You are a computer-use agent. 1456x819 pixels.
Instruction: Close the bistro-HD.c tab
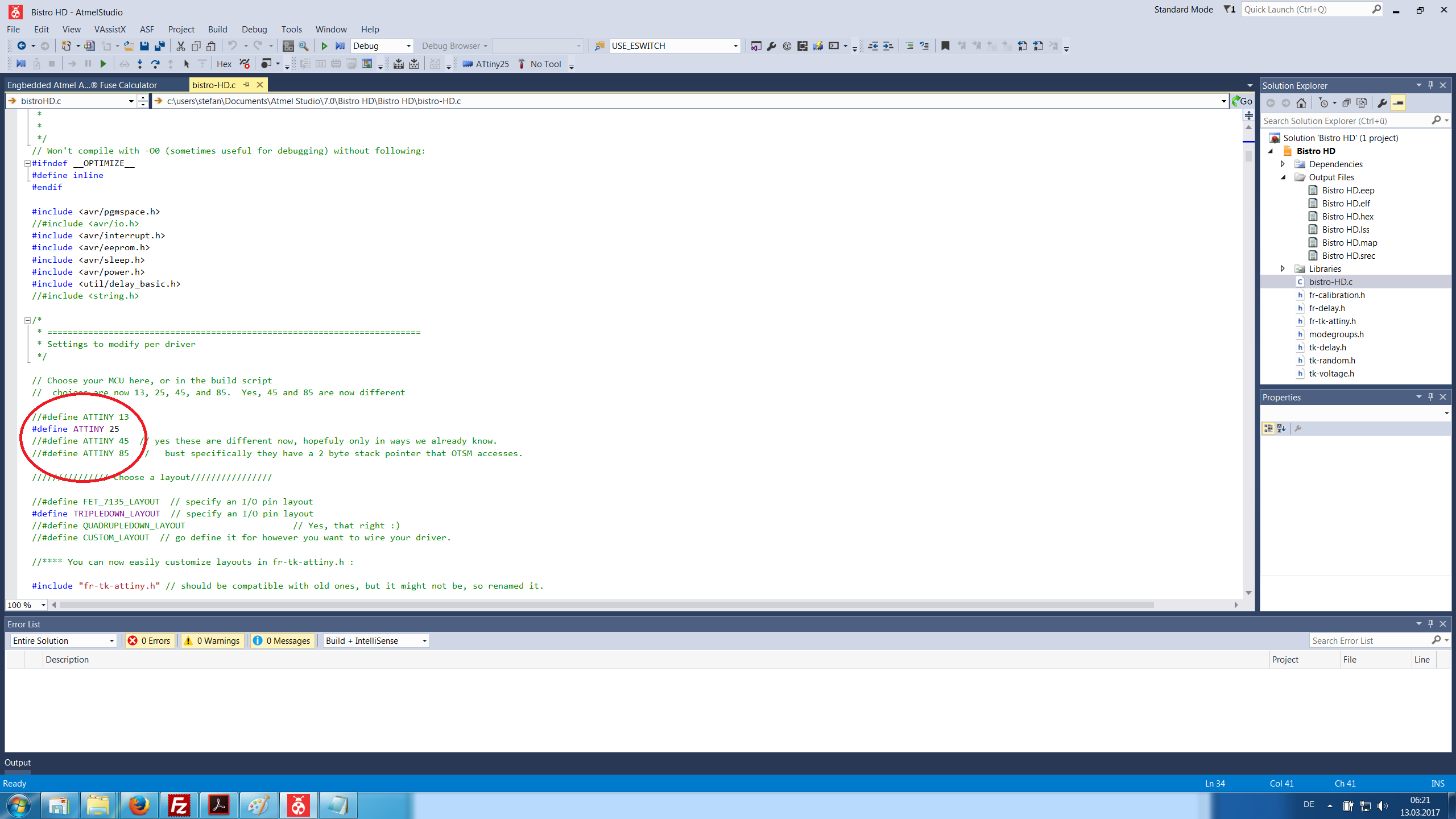[260, 85]
